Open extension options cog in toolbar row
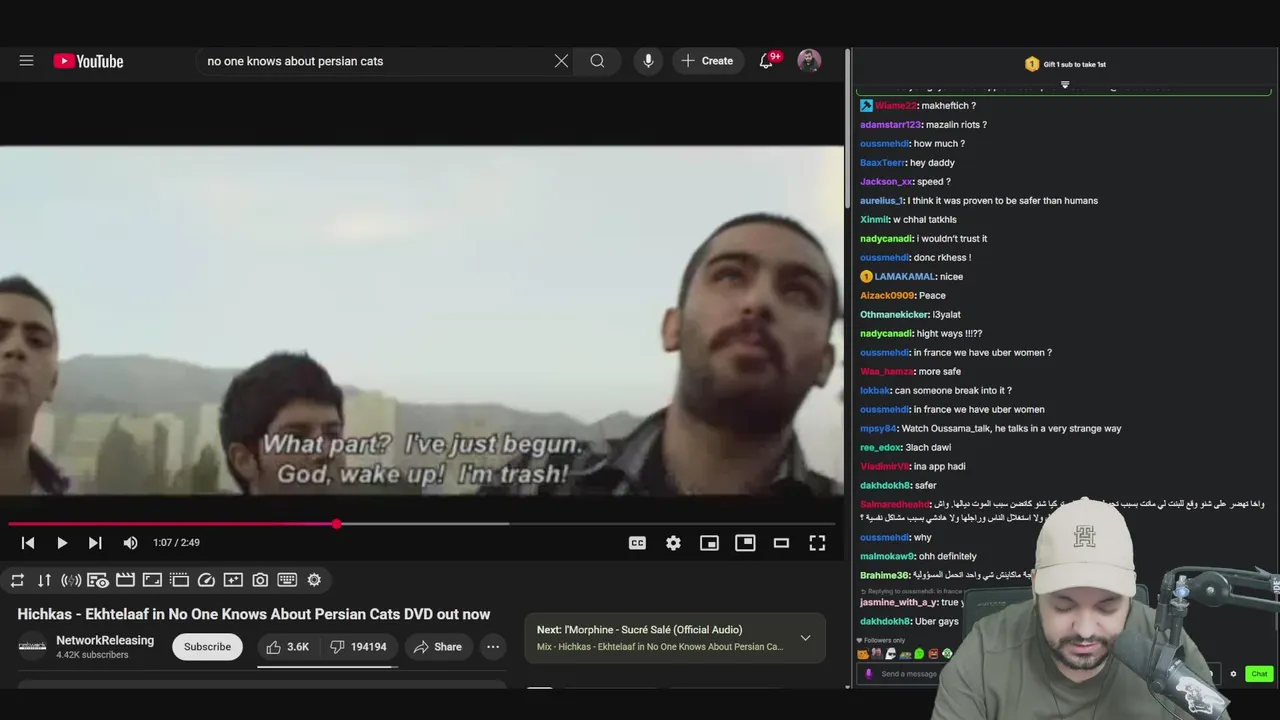Screen dimensions: 1280x720 coord(314,580)
